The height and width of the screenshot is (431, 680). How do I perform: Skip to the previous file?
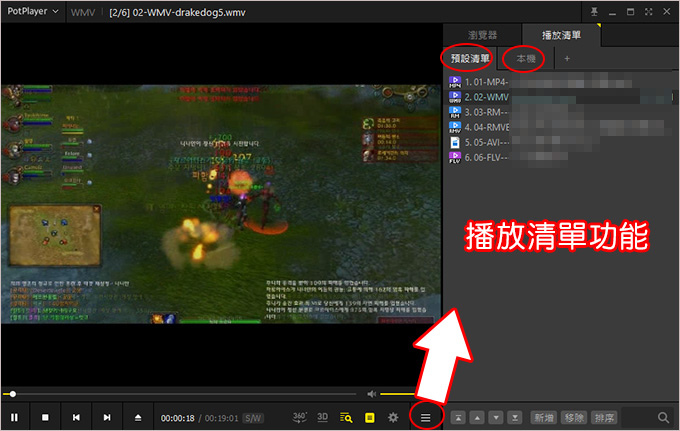pyautogui.click(x=76, y=417)
